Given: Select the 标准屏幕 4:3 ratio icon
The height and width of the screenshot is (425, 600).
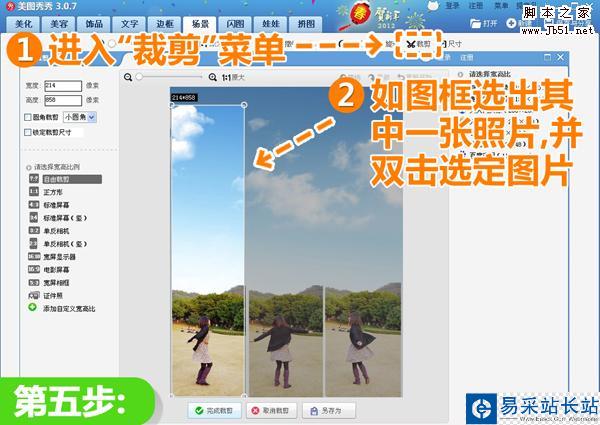Looking at the screenshot, I should [x=34, y=205].
